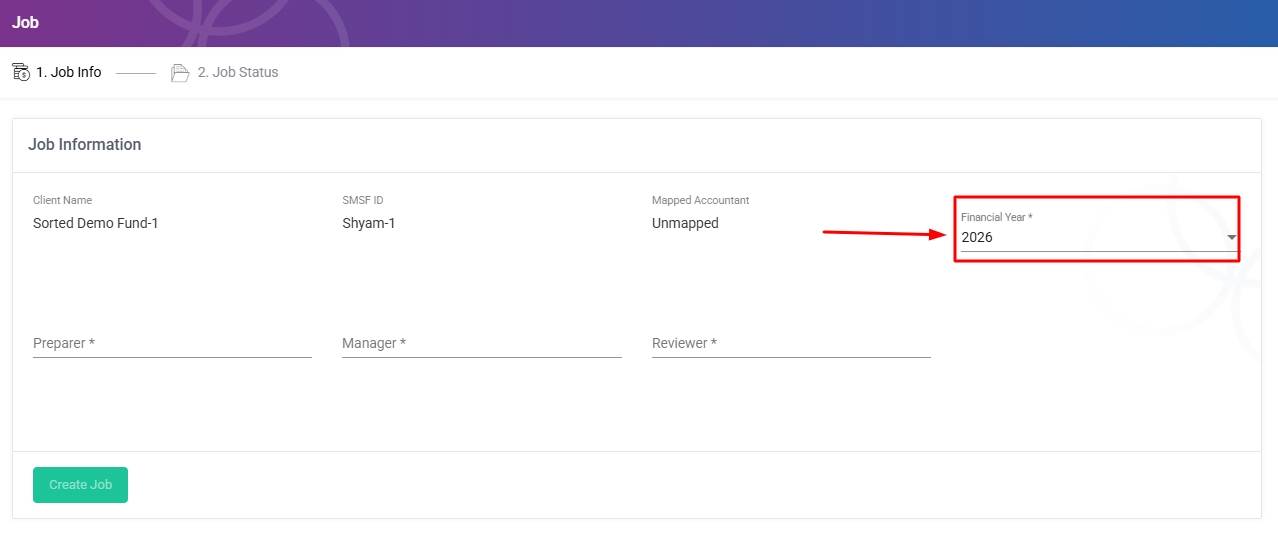The image size is (1278, 534).
Task: Go to the 2. Job Status step
Action: 238,72
